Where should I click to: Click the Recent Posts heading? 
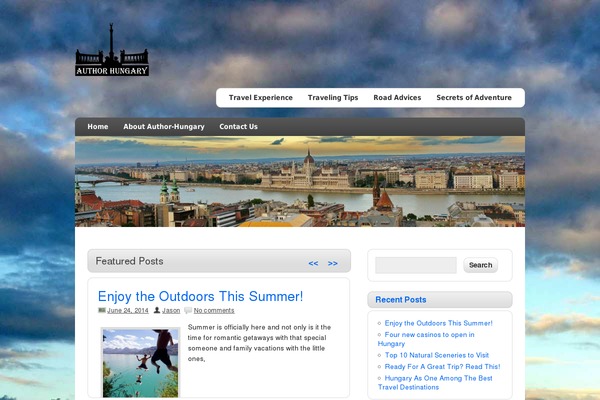click(x=401, y=300)
